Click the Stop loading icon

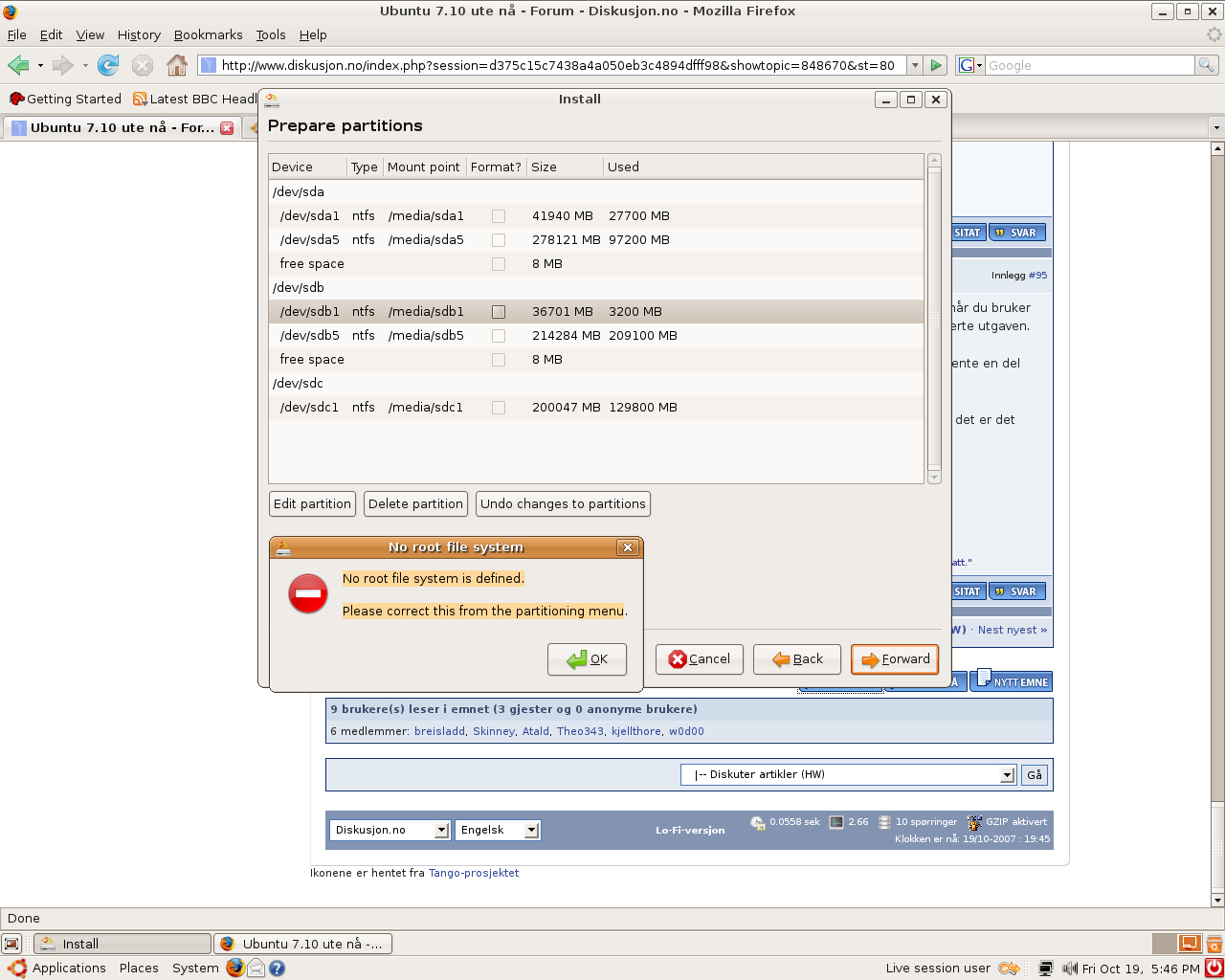coord(143,65)
